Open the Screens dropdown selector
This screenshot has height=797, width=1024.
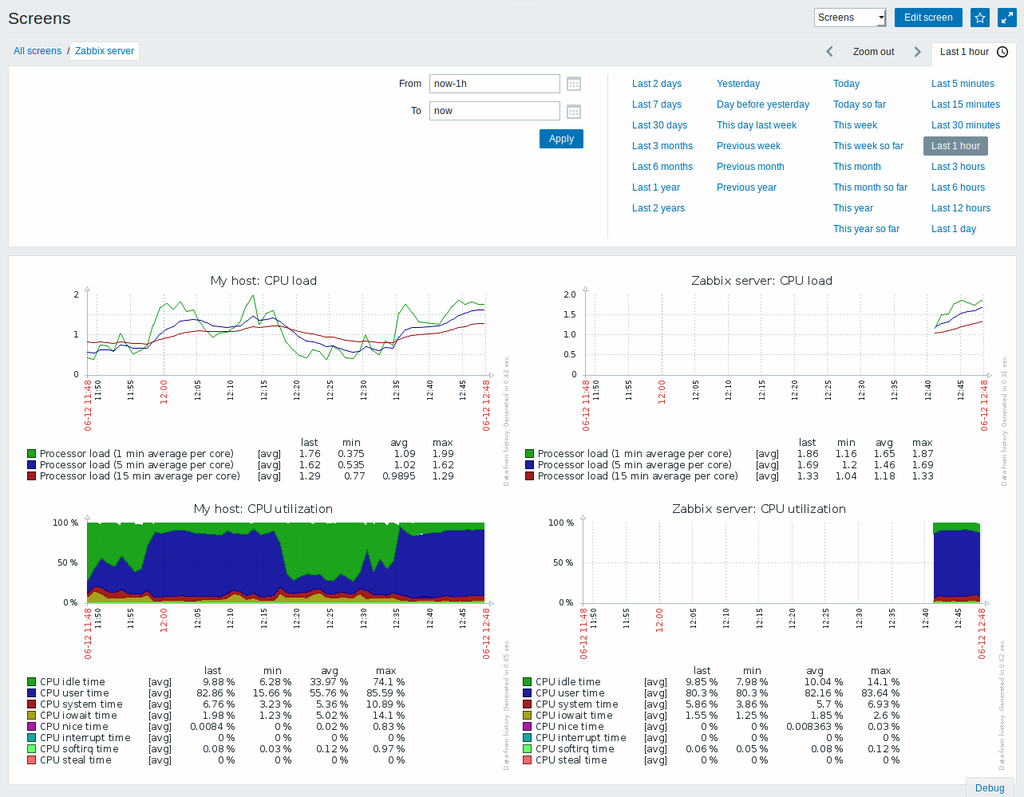[850, 18]
